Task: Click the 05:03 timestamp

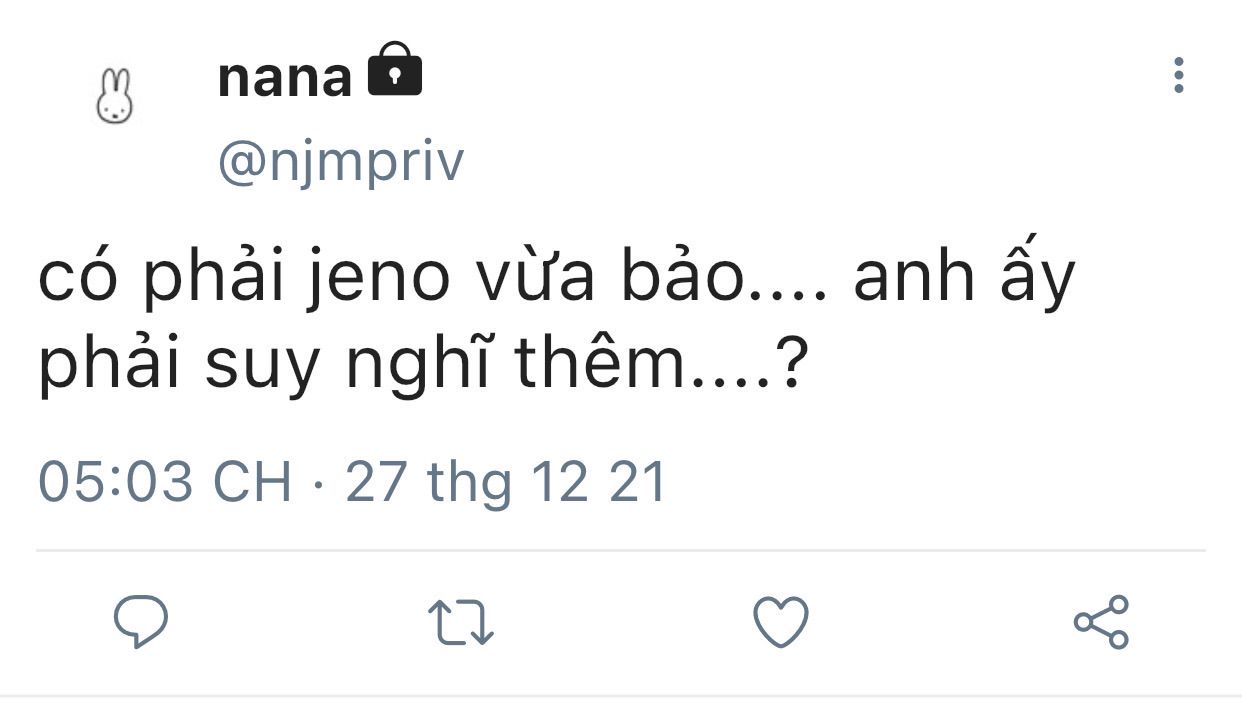Action: pos(116,482)
